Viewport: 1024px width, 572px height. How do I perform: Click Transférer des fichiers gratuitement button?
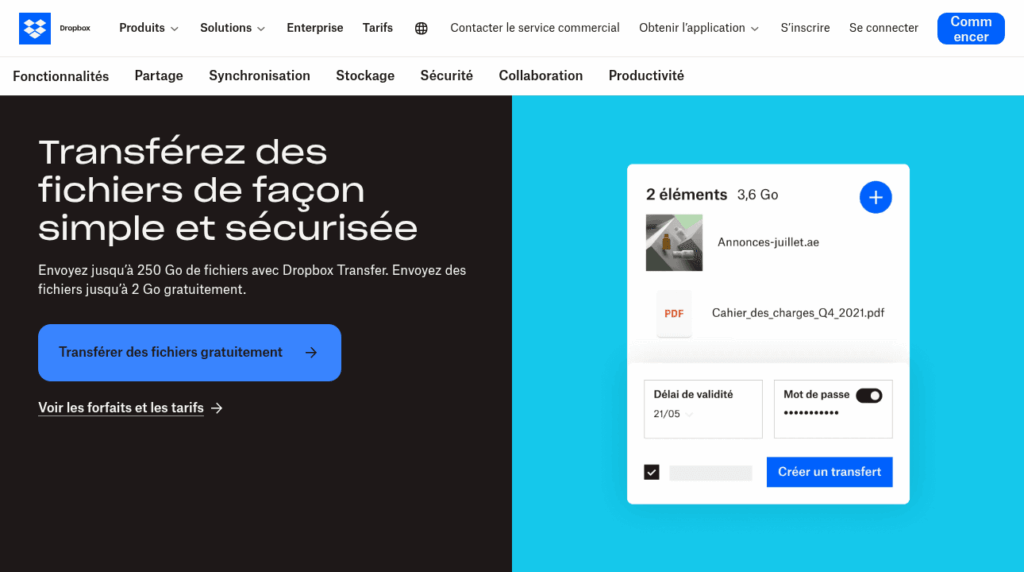[189, 353]
